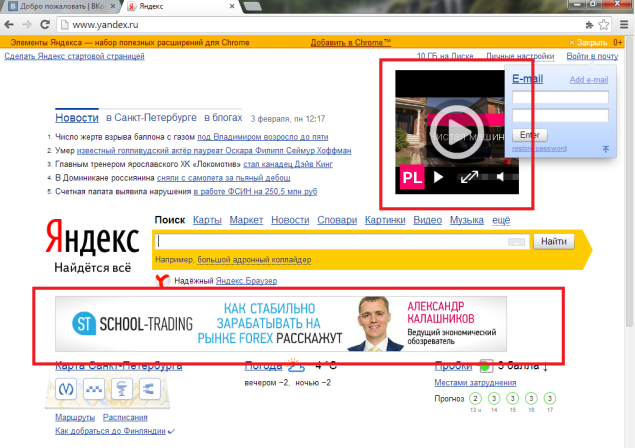The image size is (635, 448).
Task: Close the Yandex Elements yellow bar
Action: click(588, 43)
